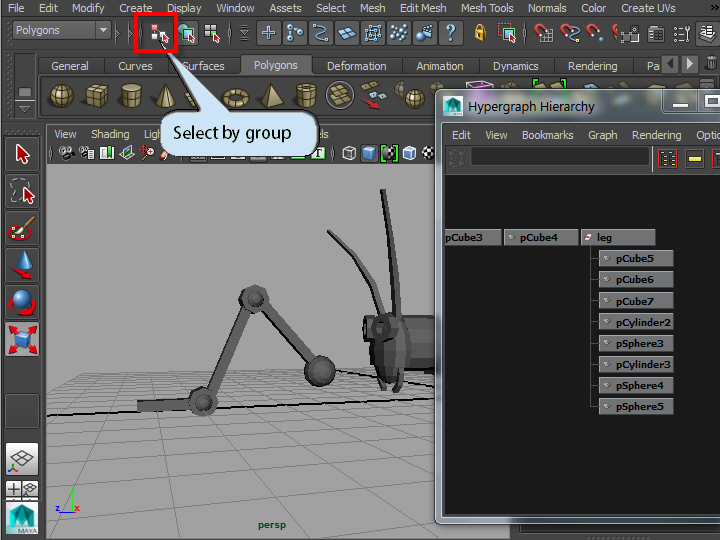The image size is (720, 540).
Task: Toggle curve selection mask icon
Action: pos(321,33)
